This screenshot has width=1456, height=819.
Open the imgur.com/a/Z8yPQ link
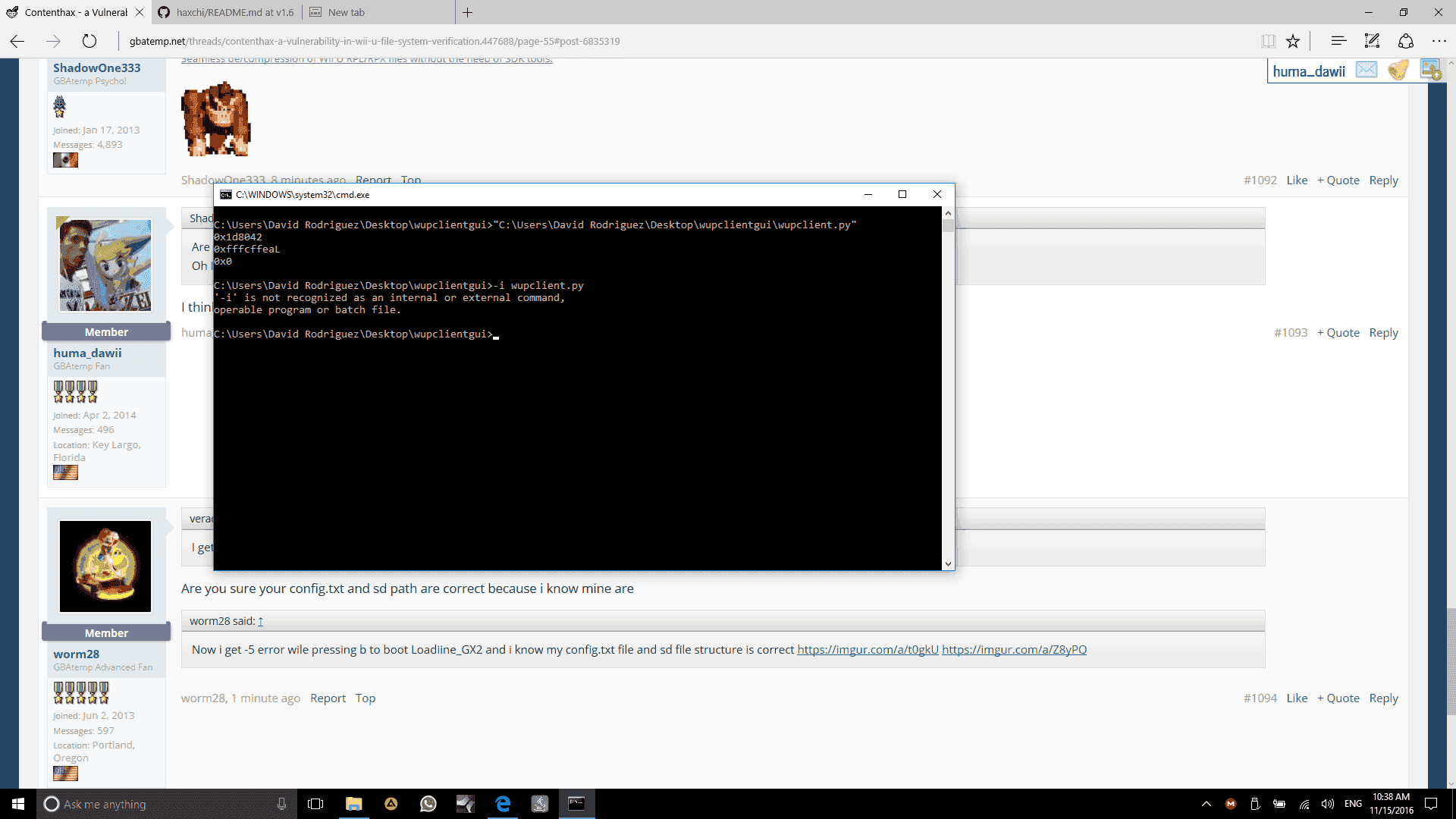1014,649
